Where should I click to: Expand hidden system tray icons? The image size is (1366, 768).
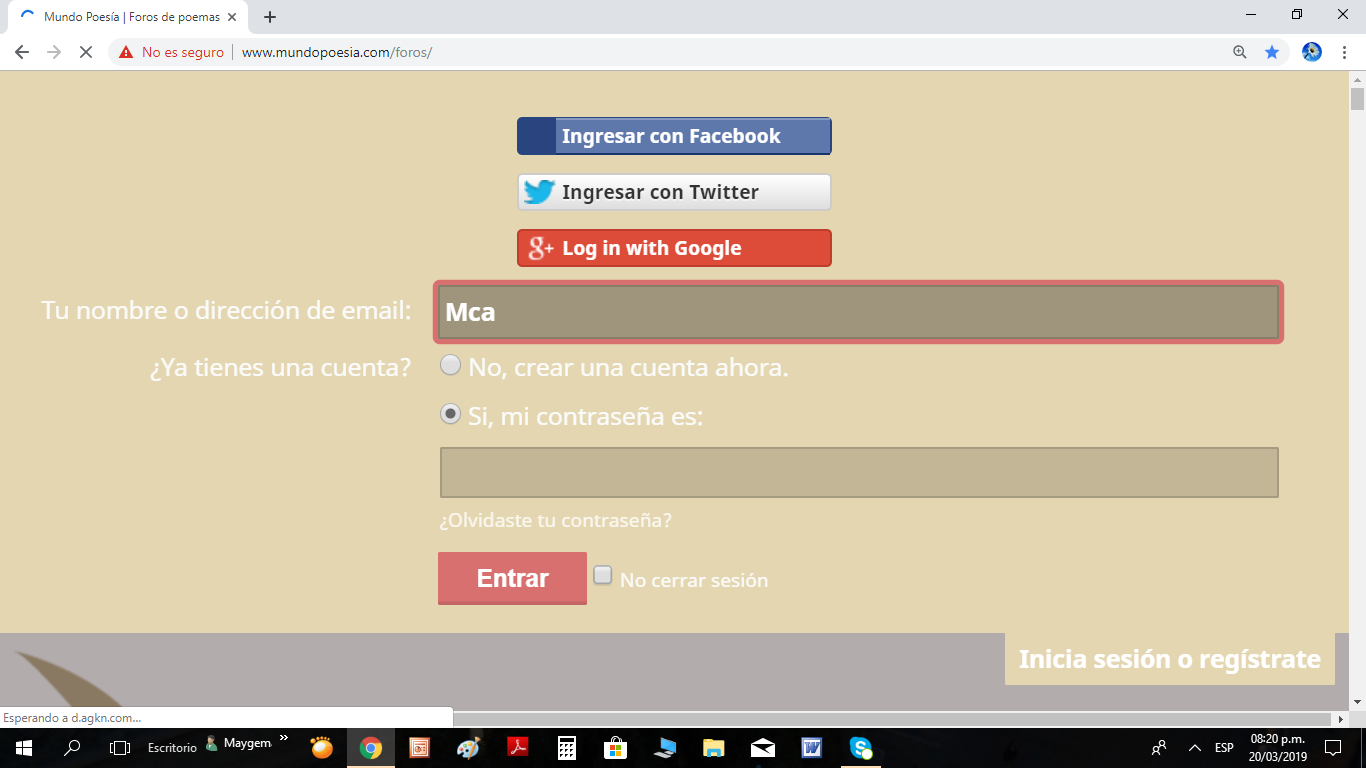click(x=1194, y=747)
